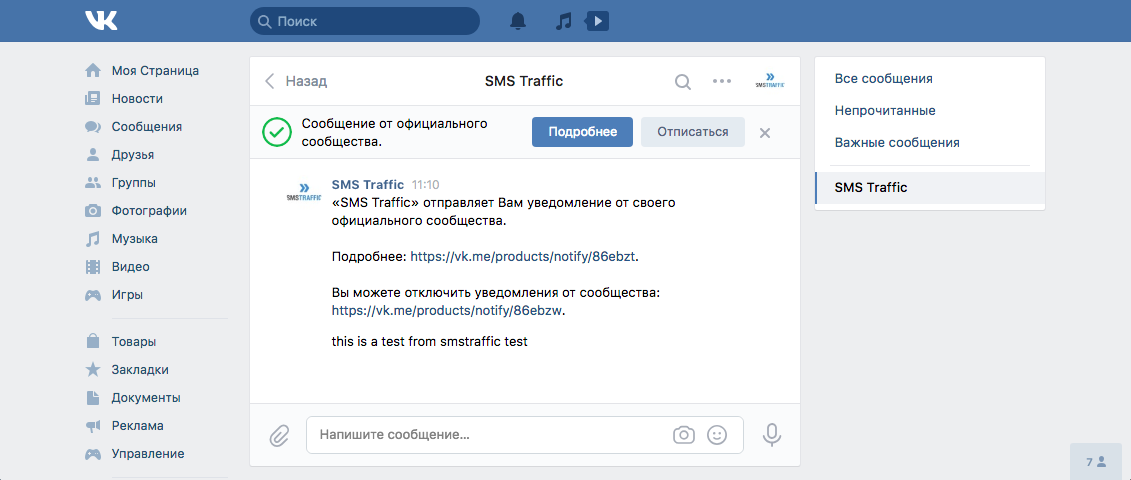Open SMS Traffic sender name in the message
1131x480 pixels.
(368, 184)
